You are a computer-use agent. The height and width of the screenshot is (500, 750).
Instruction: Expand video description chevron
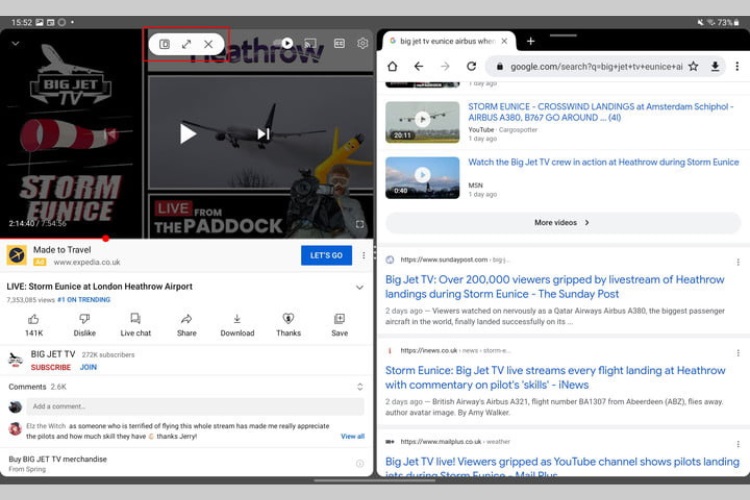coord(360,287)
